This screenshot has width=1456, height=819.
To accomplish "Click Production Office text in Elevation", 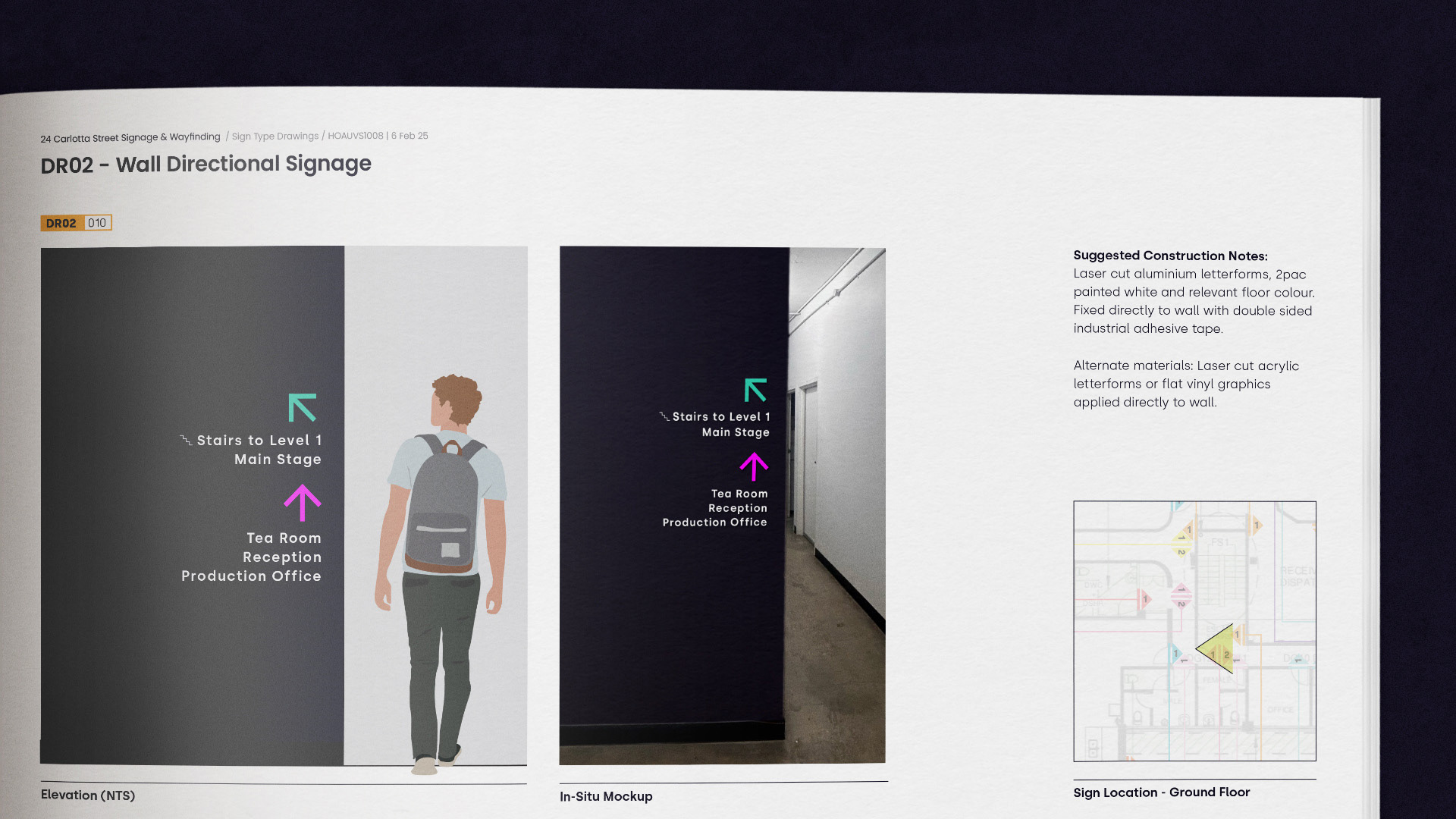I will coord(251,576).
